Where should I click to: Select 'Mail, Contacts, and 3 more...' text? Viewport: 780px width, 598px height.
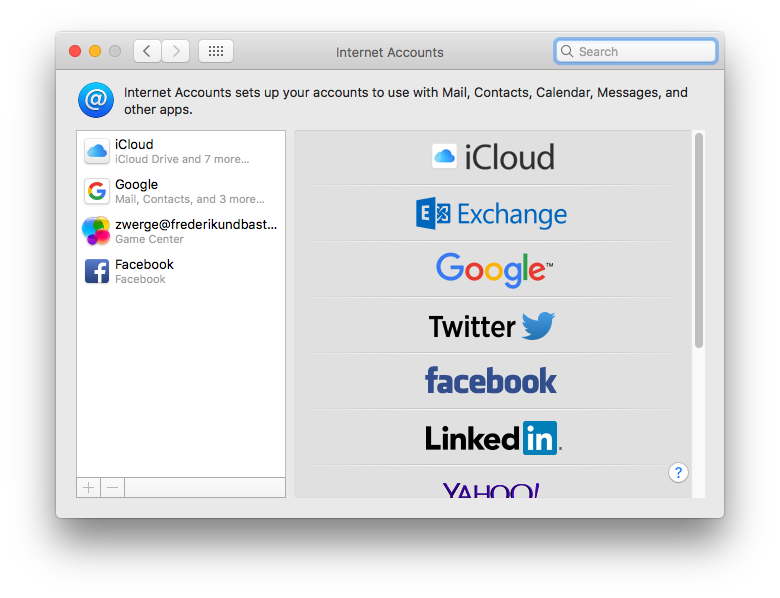pos(190,199)
